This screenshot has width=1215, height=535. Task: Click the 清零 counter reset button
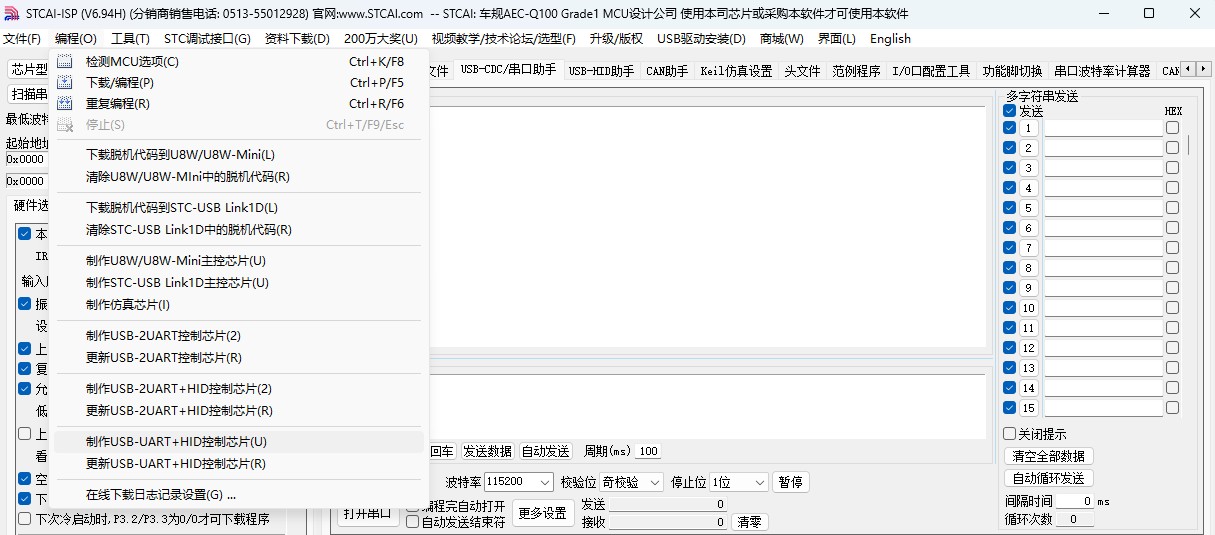pyautogui.click(x=749, y=522)
